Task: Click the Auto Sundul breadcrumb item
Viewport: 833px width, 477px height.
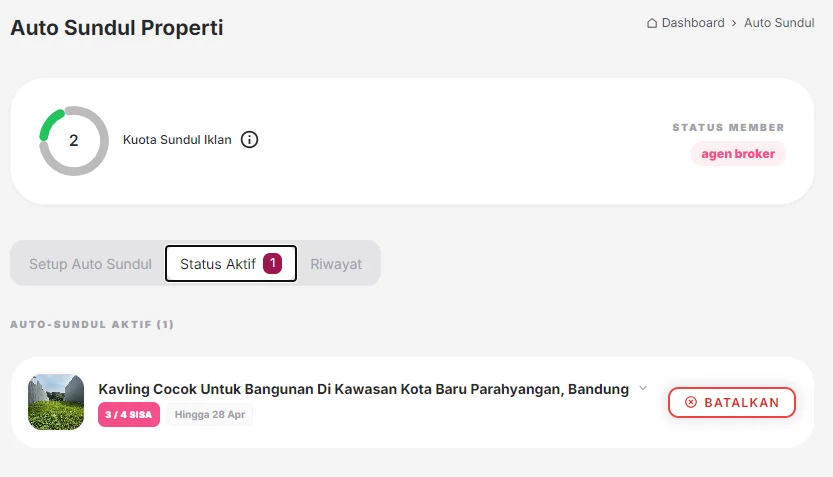Action: click(779, 23)
